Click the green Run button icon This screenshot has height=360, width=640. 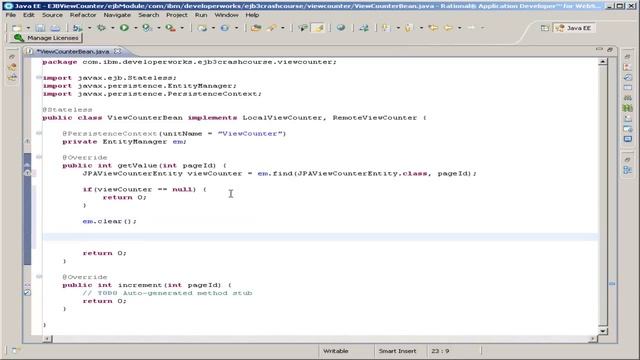coord(124,28)
